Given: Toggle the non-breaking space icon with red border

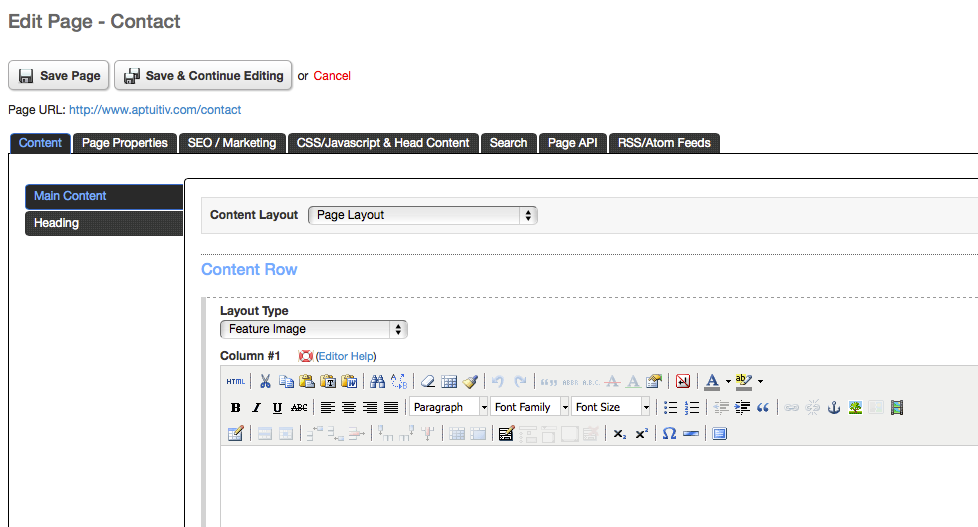Looking at the screenshot, I should click(683, 381).
